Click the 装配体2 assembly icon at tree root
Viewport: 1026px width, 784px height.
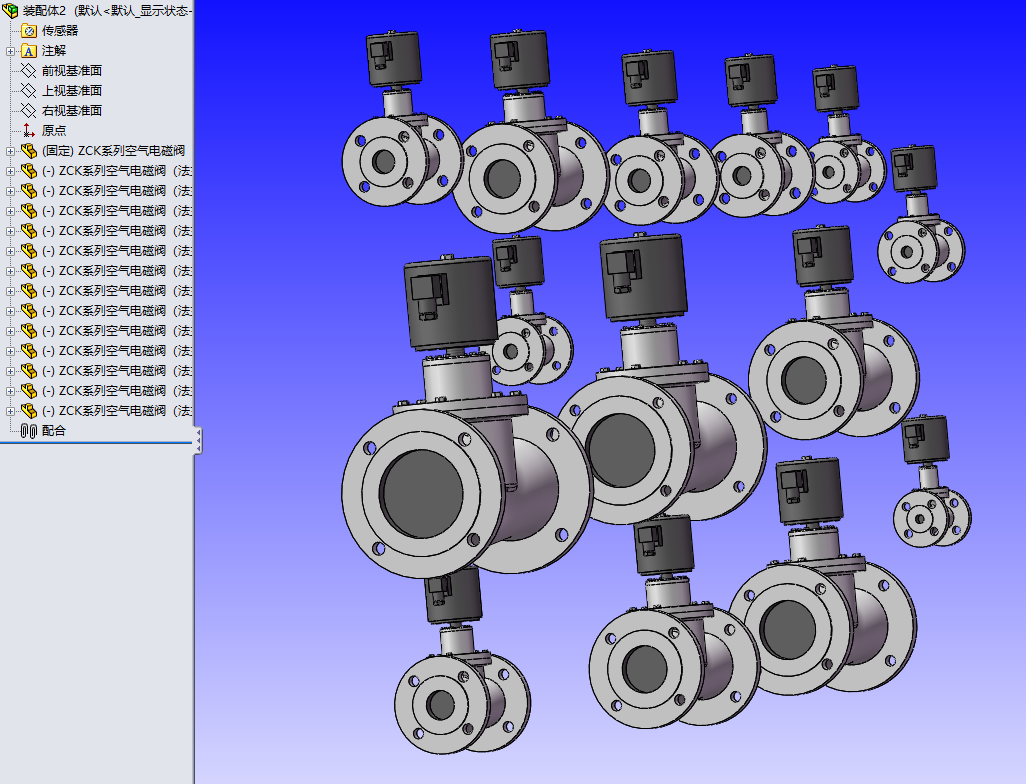[10, 10]
